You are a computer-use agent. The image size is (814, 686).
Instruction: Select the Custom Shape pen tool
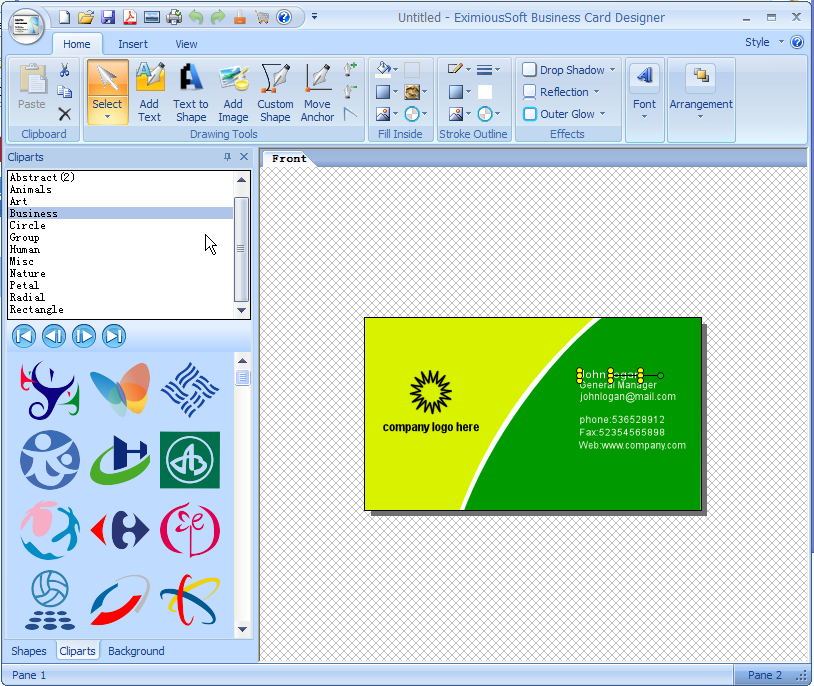[x=275, y=92]
